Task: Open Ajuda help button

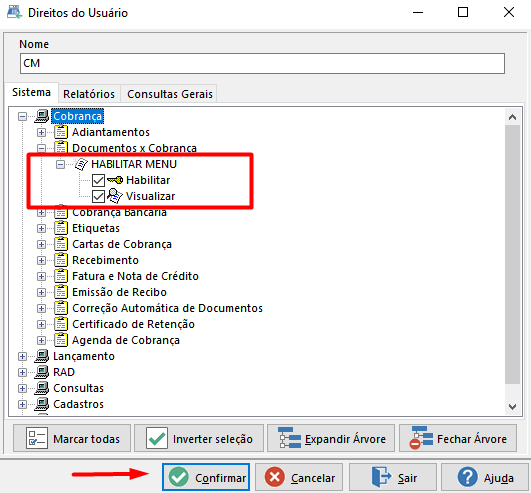Action: click(485, 477)
